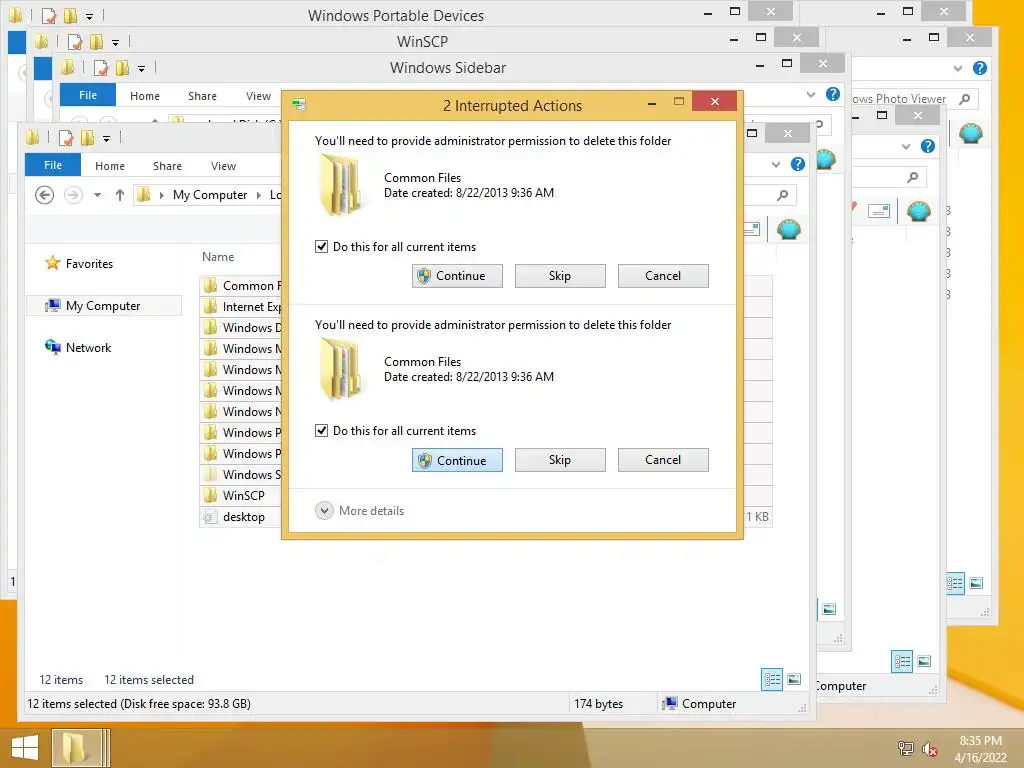Open Help in front Explorer window
Image resolution: width=1024 pixels, height=768 pixels.
coord(797,165)
